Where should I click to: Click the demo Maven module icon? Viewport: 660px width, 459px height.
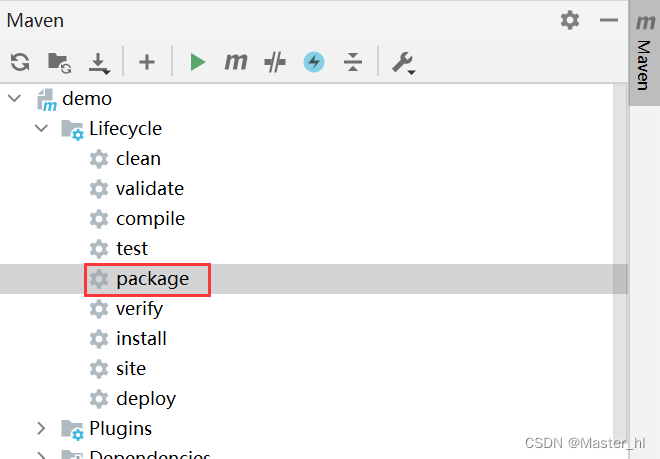47,100
